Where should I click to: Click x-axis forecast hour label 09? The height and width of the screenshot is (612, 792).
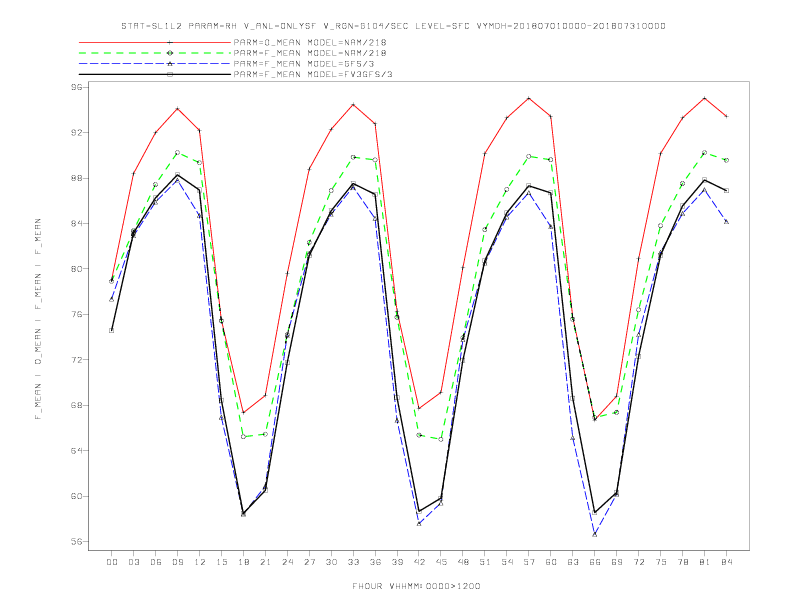(x=177, y=562)
